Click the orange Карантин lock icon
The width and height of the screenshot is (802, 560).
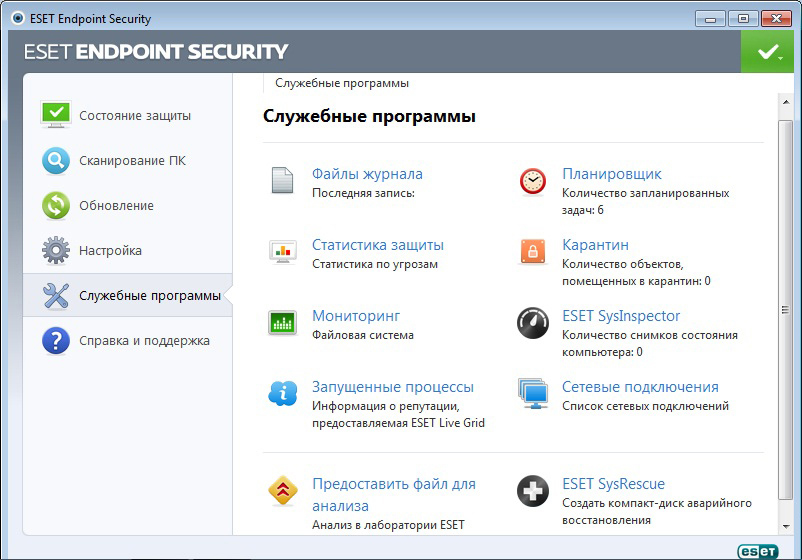[x=533, y=251]
